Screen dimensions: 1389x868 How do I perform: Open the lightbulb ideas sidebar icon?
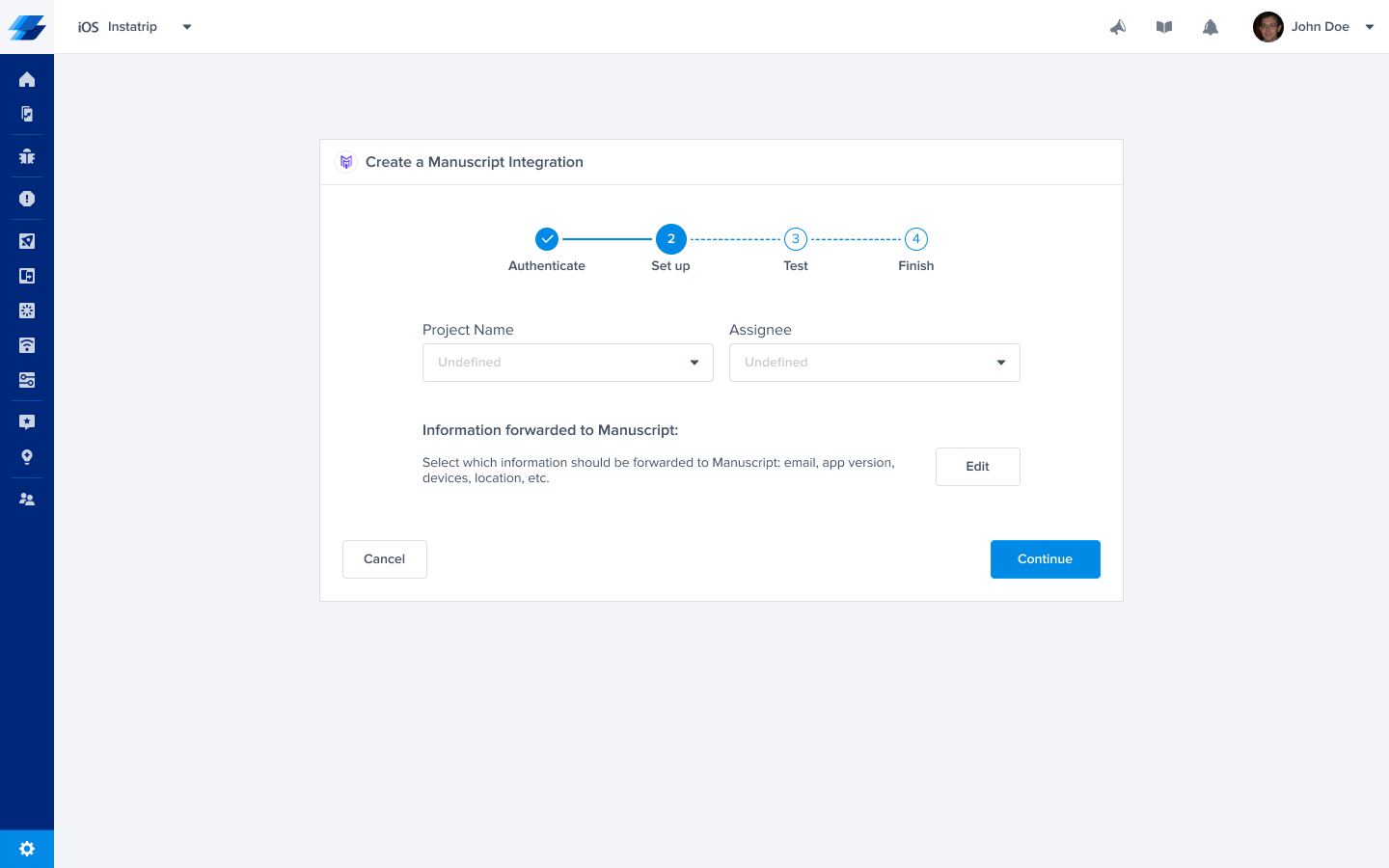(x=27, y=457)
